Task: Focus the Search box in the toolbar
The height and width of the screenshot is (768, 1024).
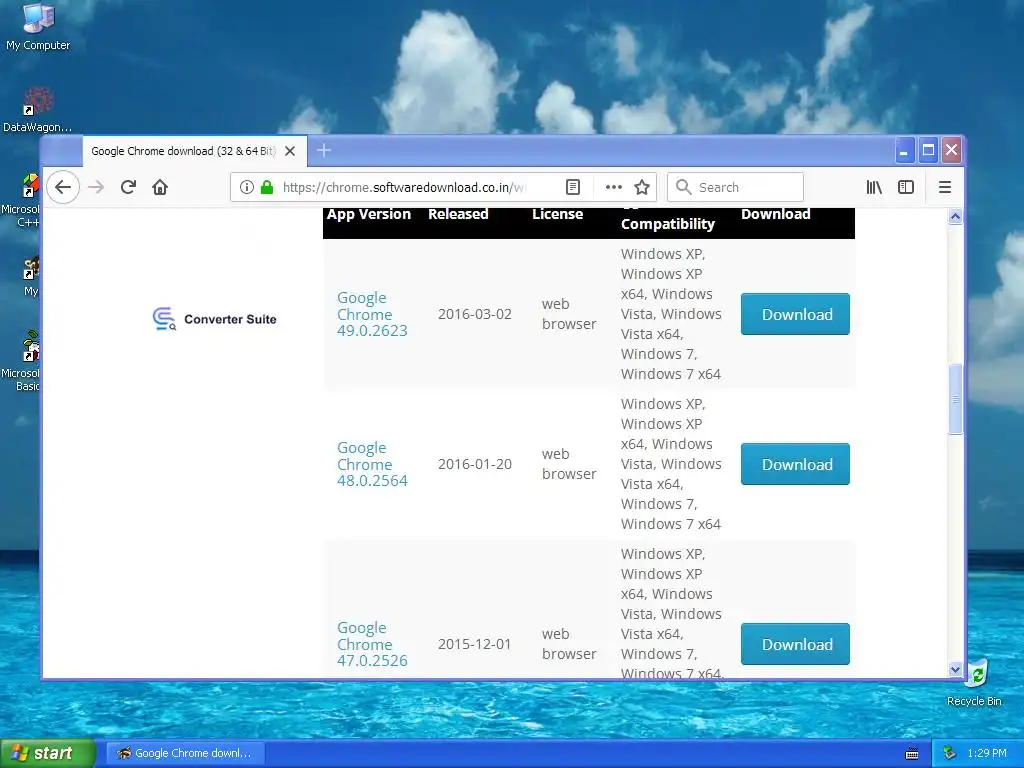Action: click(735, 187)
